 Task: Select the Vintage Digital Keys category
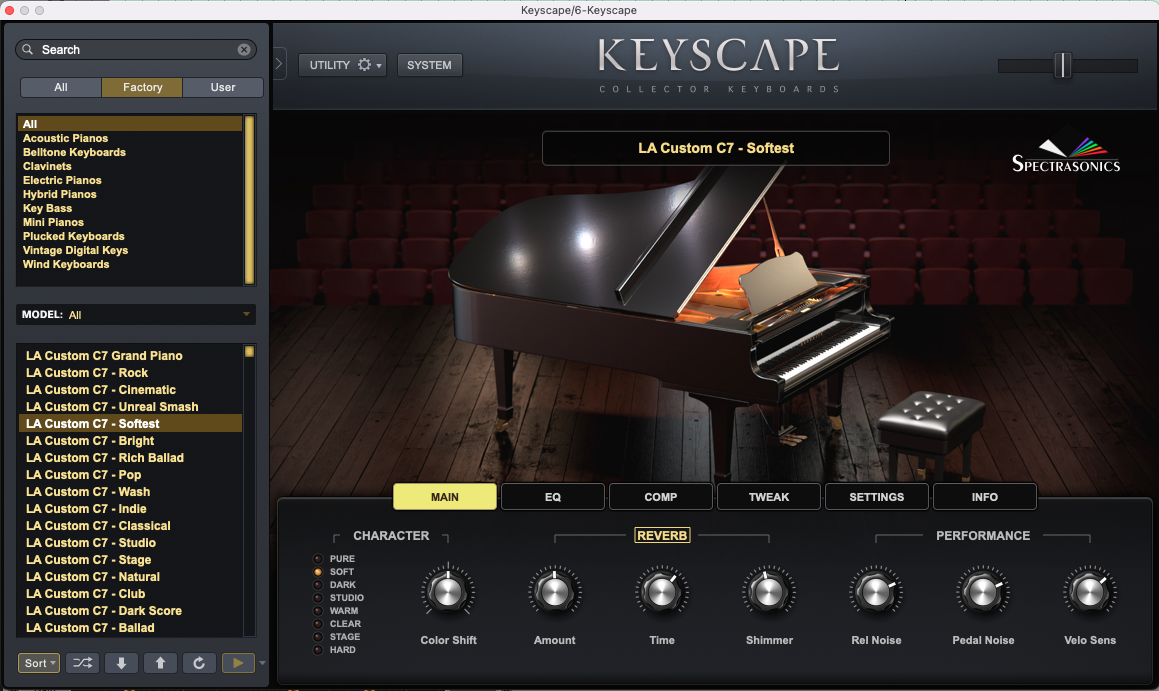coord(75,251)
